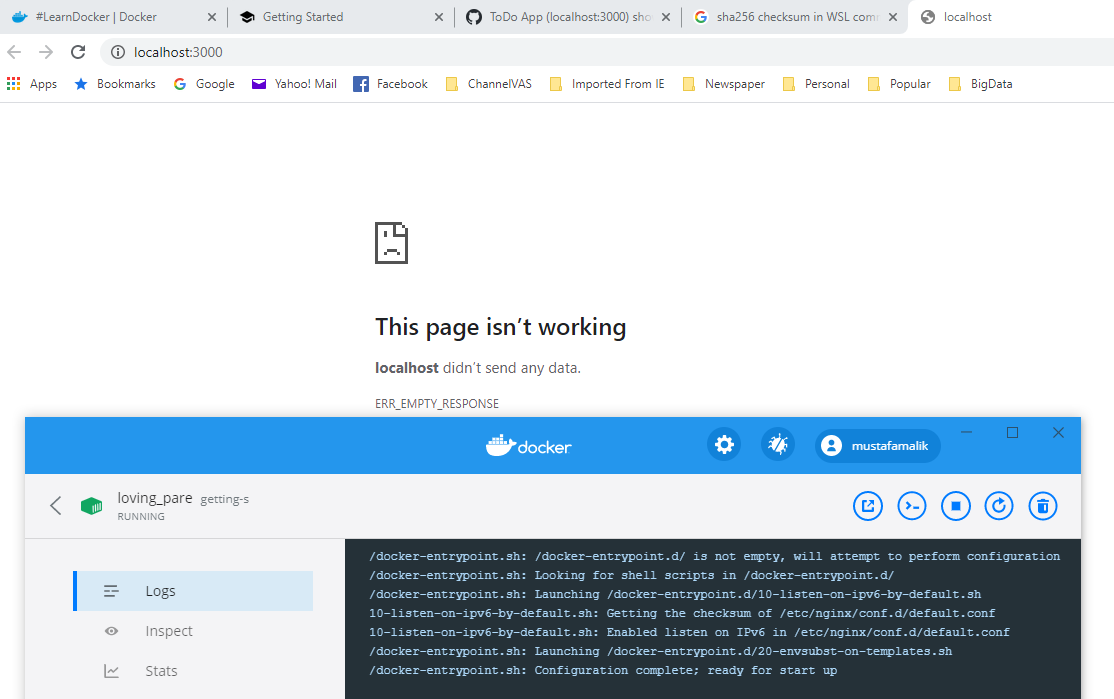Image resolution: width=1114 pixels, height=699 pixels.
Task: Go back to containers list arrow
Action: coord(55,505)
